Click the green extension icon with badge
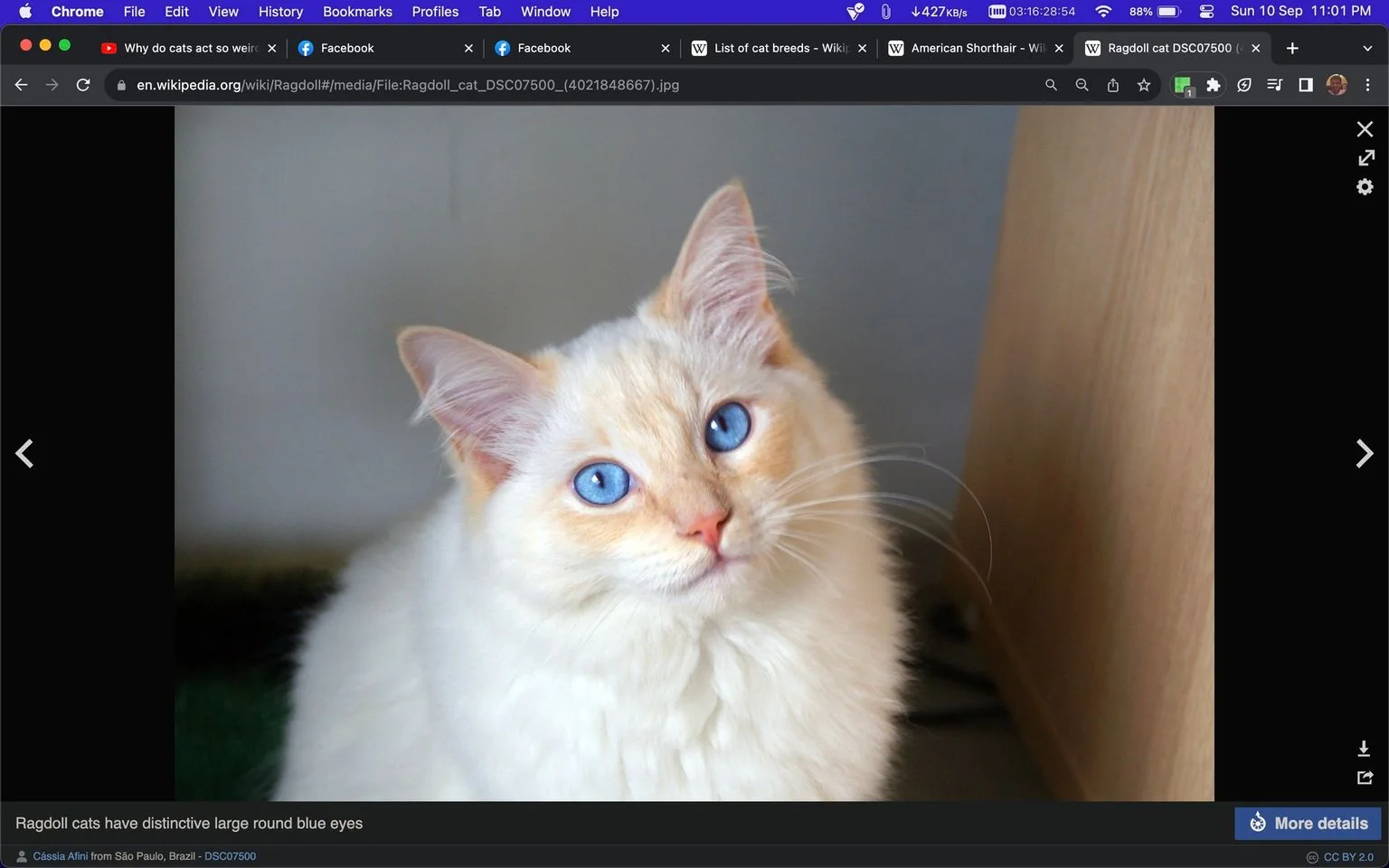Screen dimensions: 1389x868 pyautogui.click(x=1183, y=86)
